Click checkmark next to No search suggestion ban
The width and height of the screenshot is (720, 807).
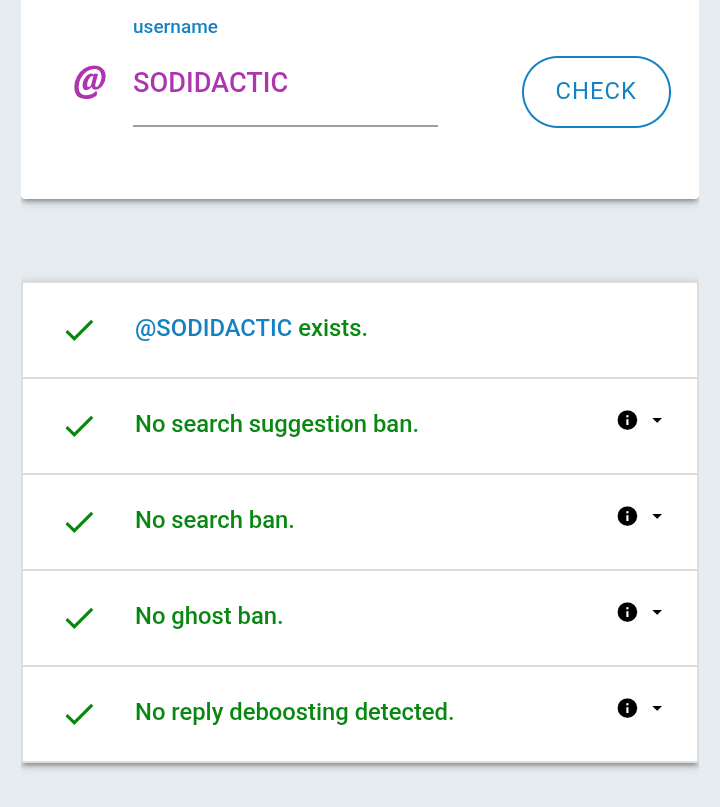tap(79, 426)
